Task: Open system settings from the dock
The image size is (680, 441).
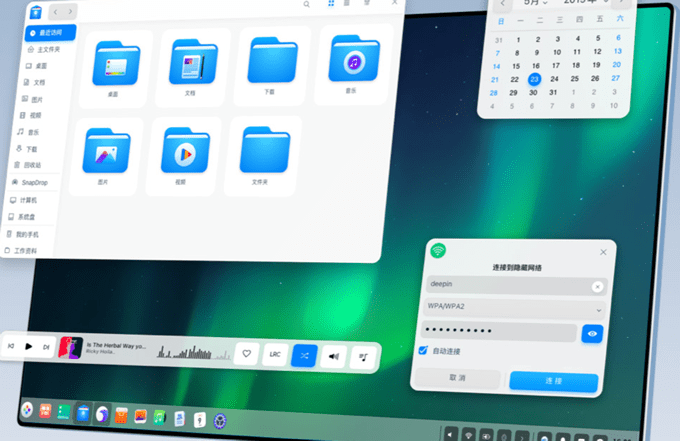Action: 220,421
